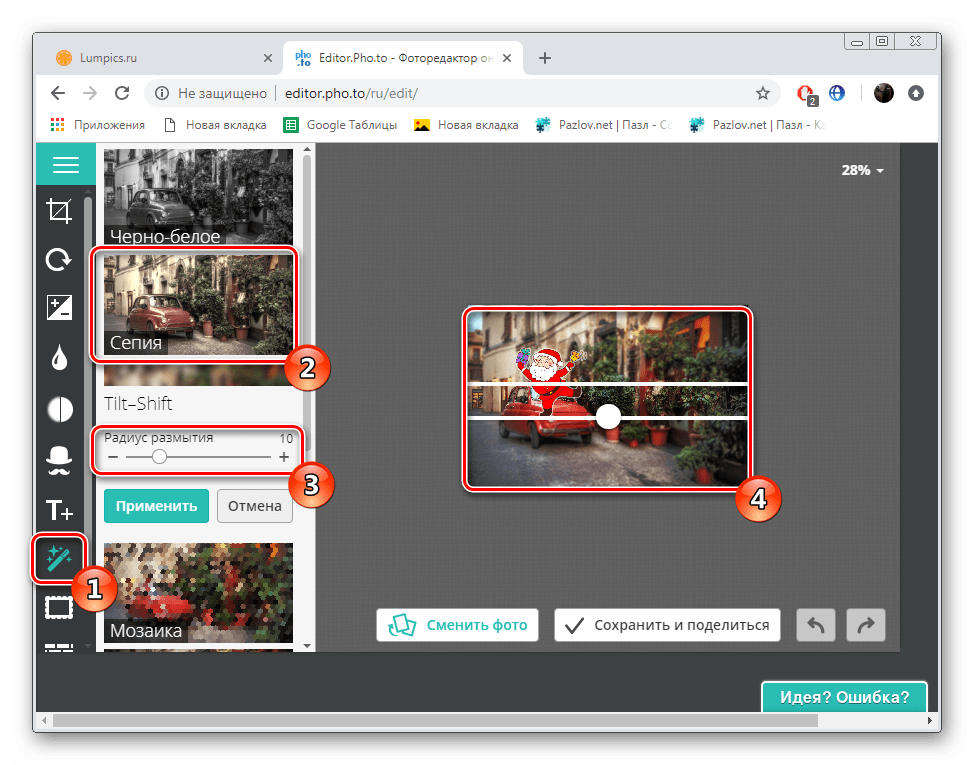The height and width of the screenshot is (765, 974).
Task: Click horizontal scrollbar left arrow
Action: pos(43,720)
